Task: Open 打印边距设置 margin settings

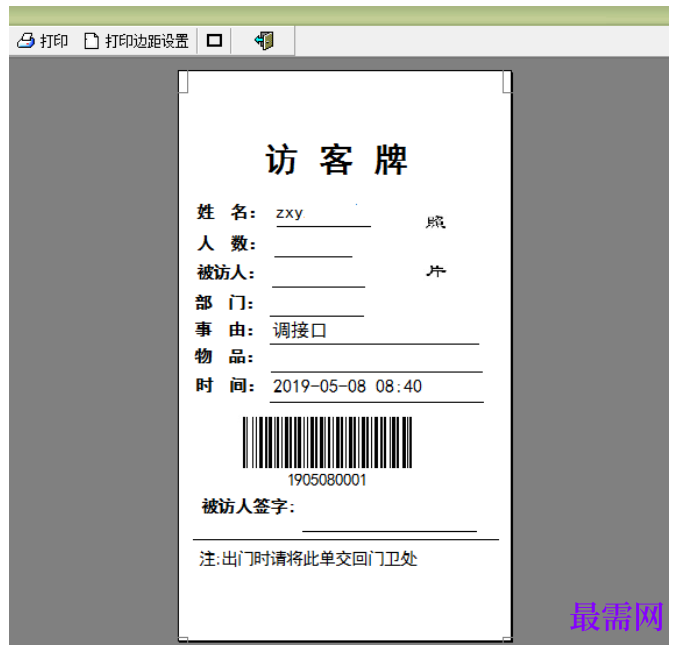Action: 137,41
